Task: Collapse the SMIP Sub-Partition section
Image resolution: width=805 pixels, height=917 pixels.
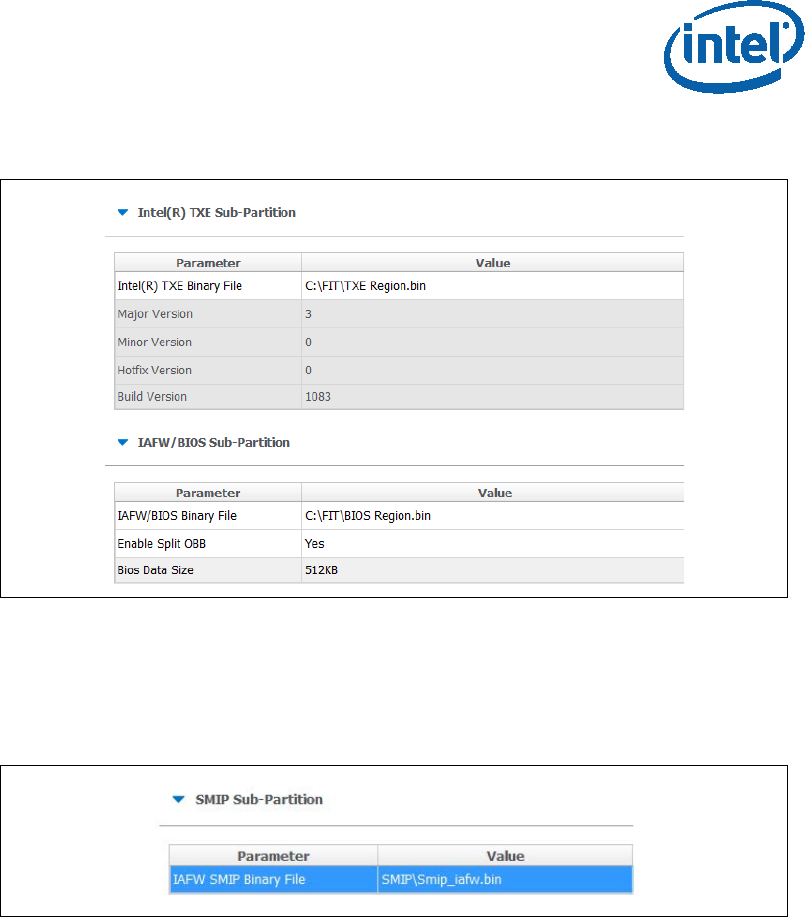Action: 179,800
